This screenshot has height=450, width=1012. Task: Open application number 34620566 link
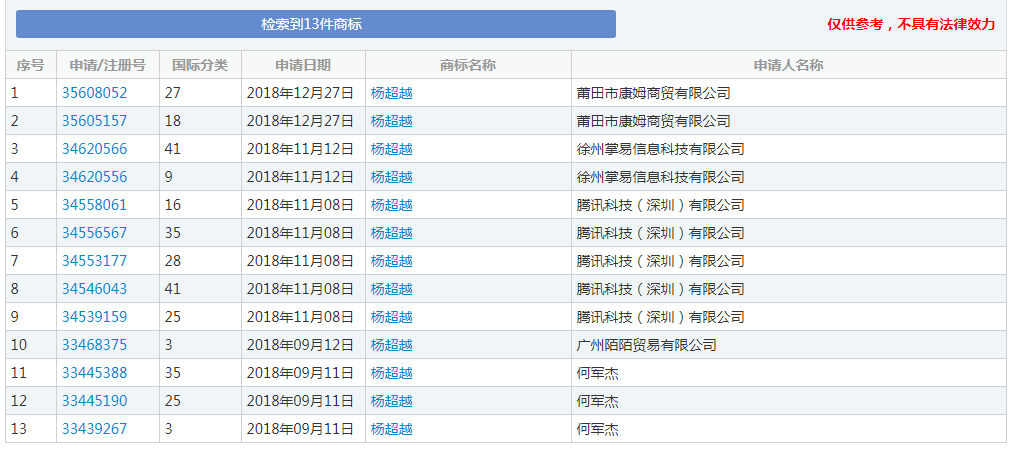pos(95,149)
